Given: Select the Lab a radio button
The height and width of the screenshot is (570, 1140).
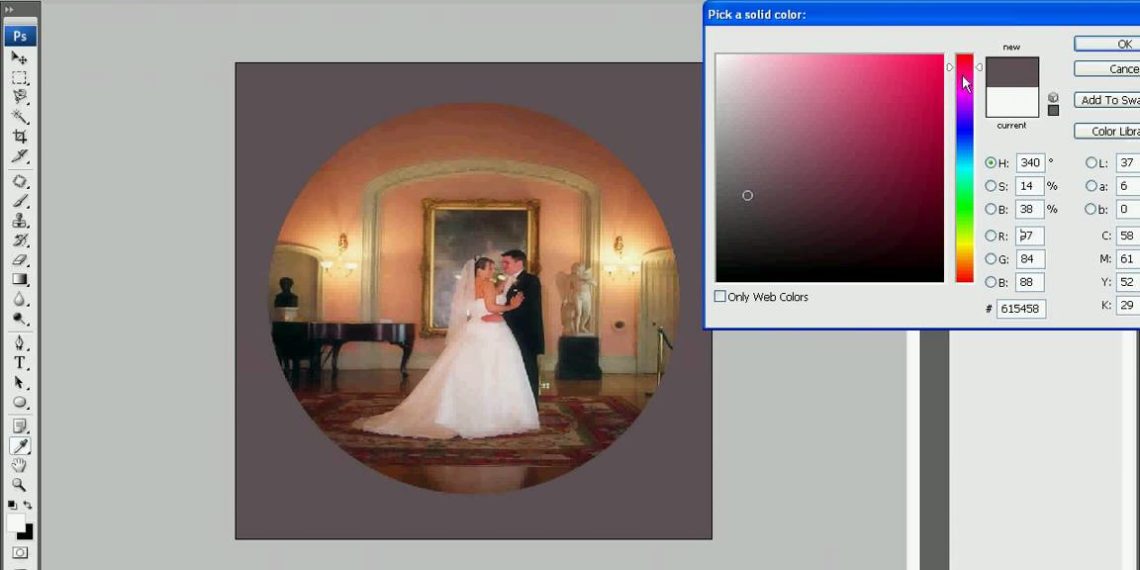Looking at the screenshot, I should [1091, 186].
